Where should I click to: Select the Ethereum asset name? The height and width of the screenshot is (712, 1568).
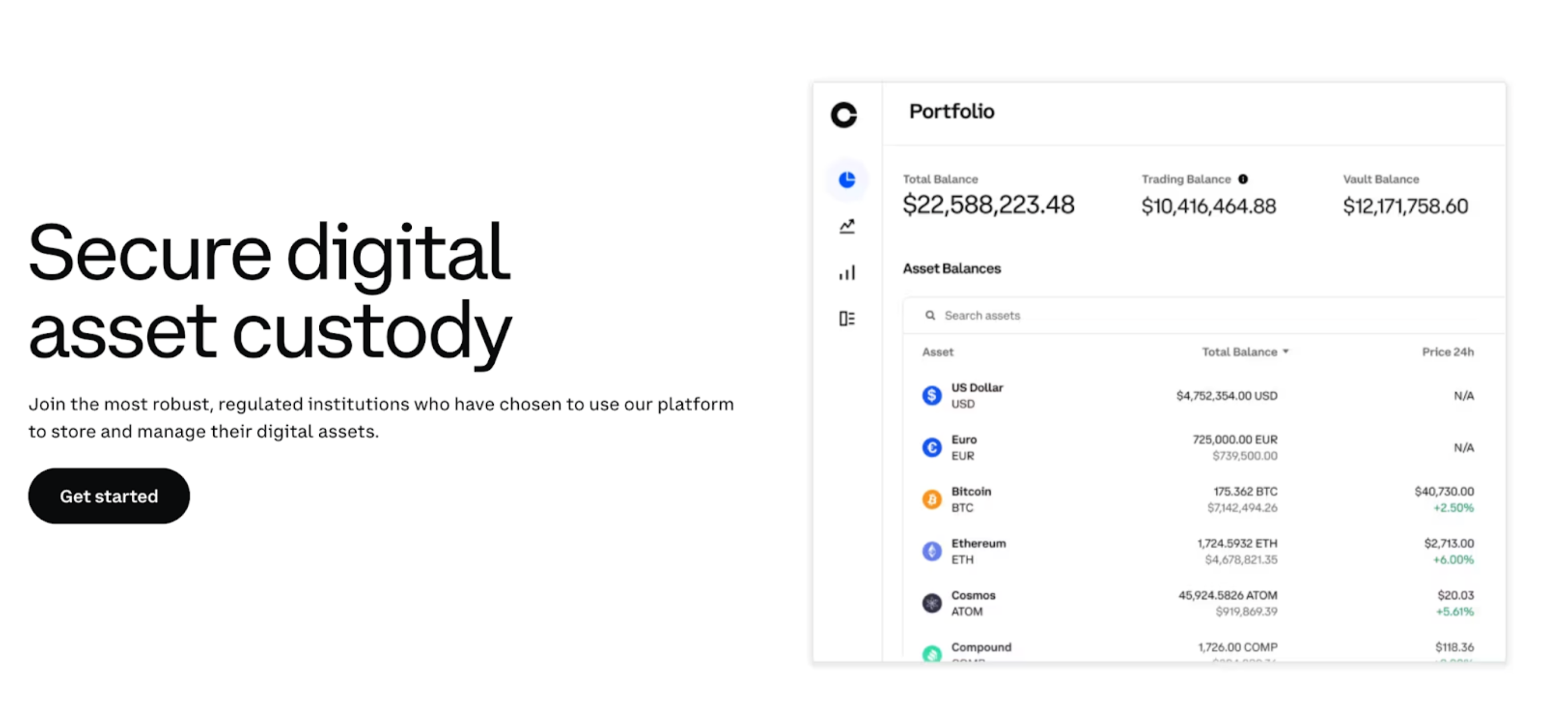click(978, 543)
